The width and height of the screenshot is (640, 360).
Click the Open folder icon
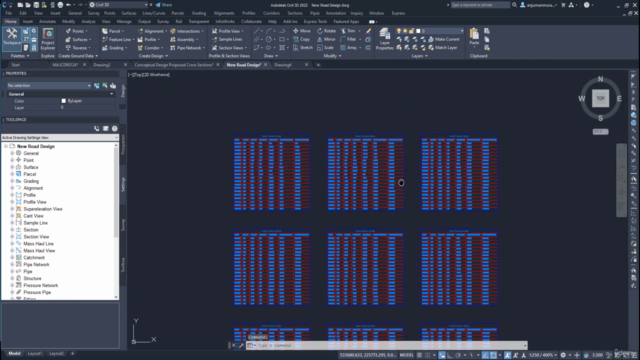pyautogui.click(x=28, y=5)
